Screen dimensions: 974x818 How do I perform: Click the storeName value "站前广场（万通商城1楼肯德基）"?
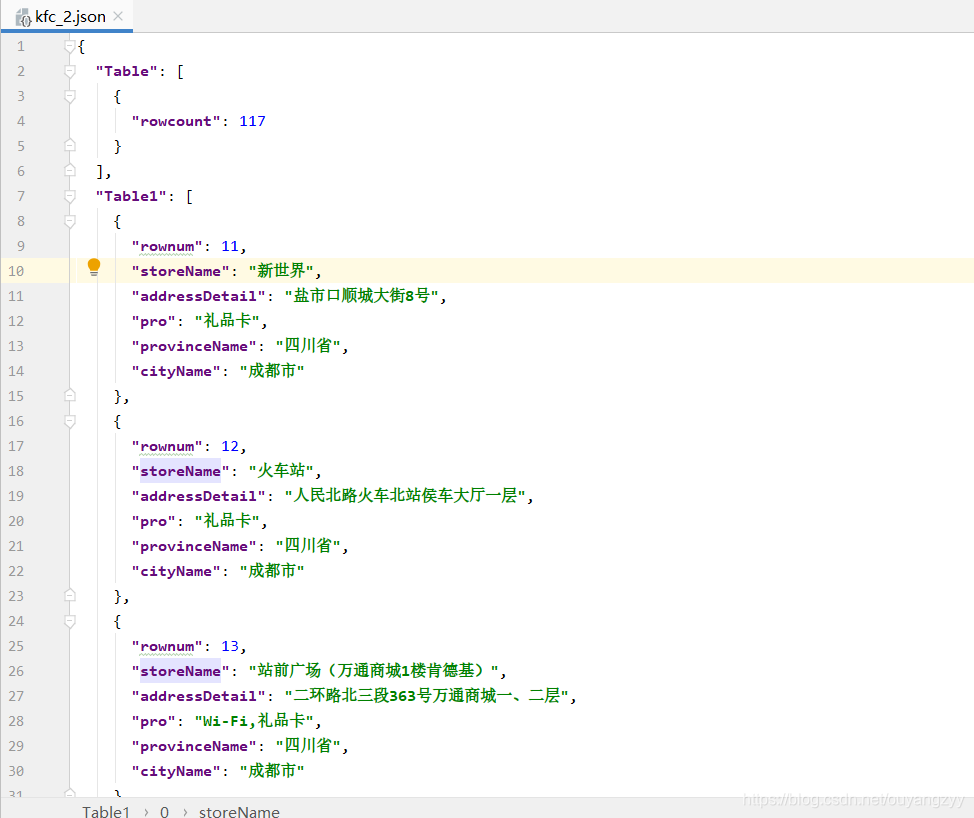point(373,671)
